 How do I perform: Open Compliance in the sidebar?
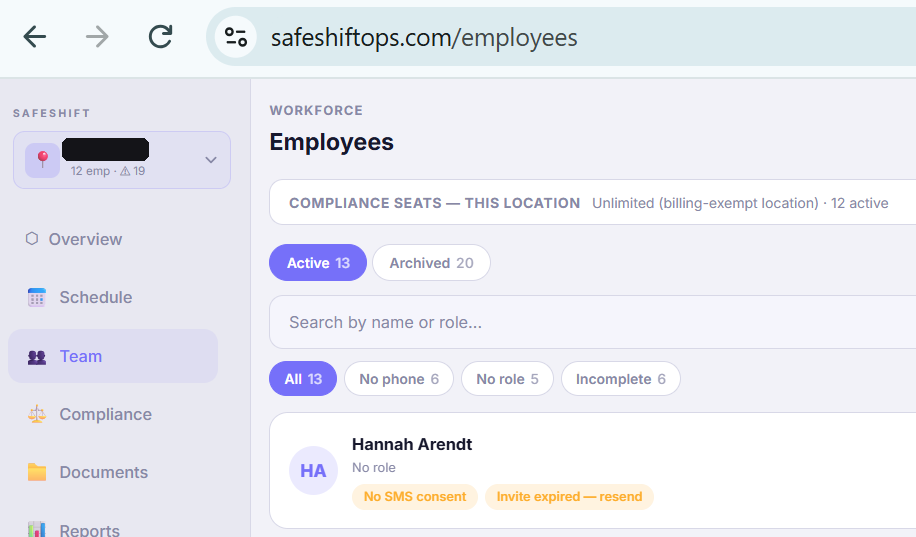click(106, 414)
